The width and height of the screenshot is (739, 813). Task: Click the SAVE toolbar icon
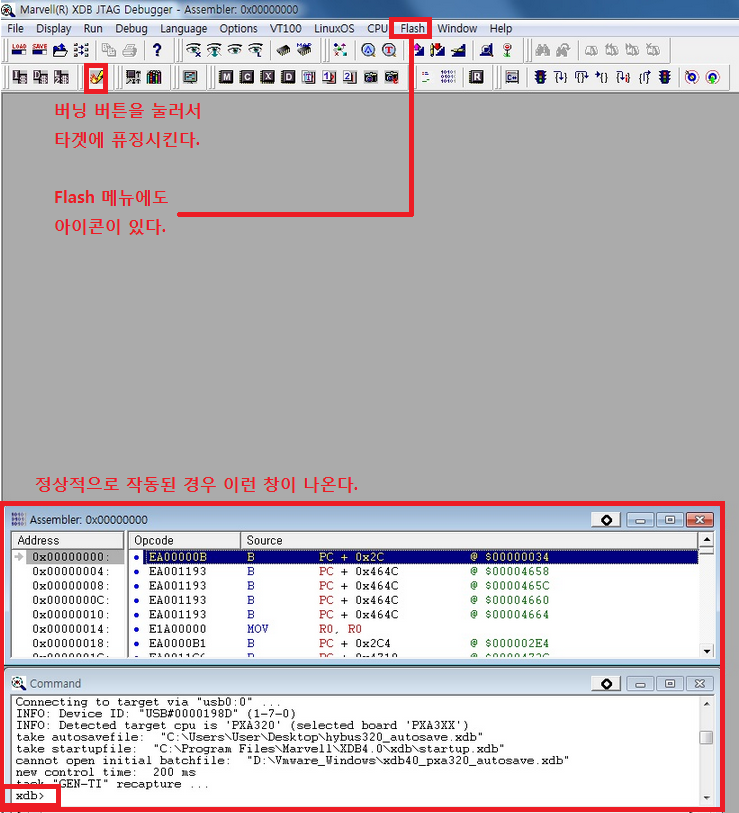point(39,50)
